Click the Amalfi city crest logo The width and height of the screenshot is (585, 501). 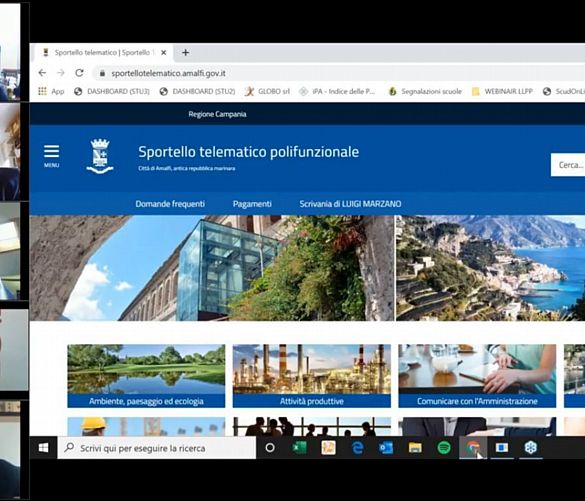point(100,156)
